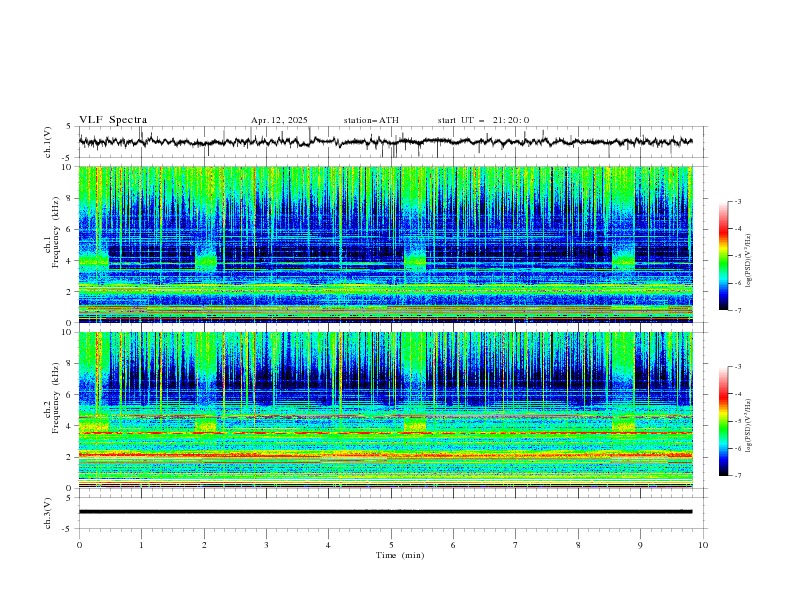
Task: Select the "ch.2 Frequency (kHz)" axis label
Action: pos(52,398)
